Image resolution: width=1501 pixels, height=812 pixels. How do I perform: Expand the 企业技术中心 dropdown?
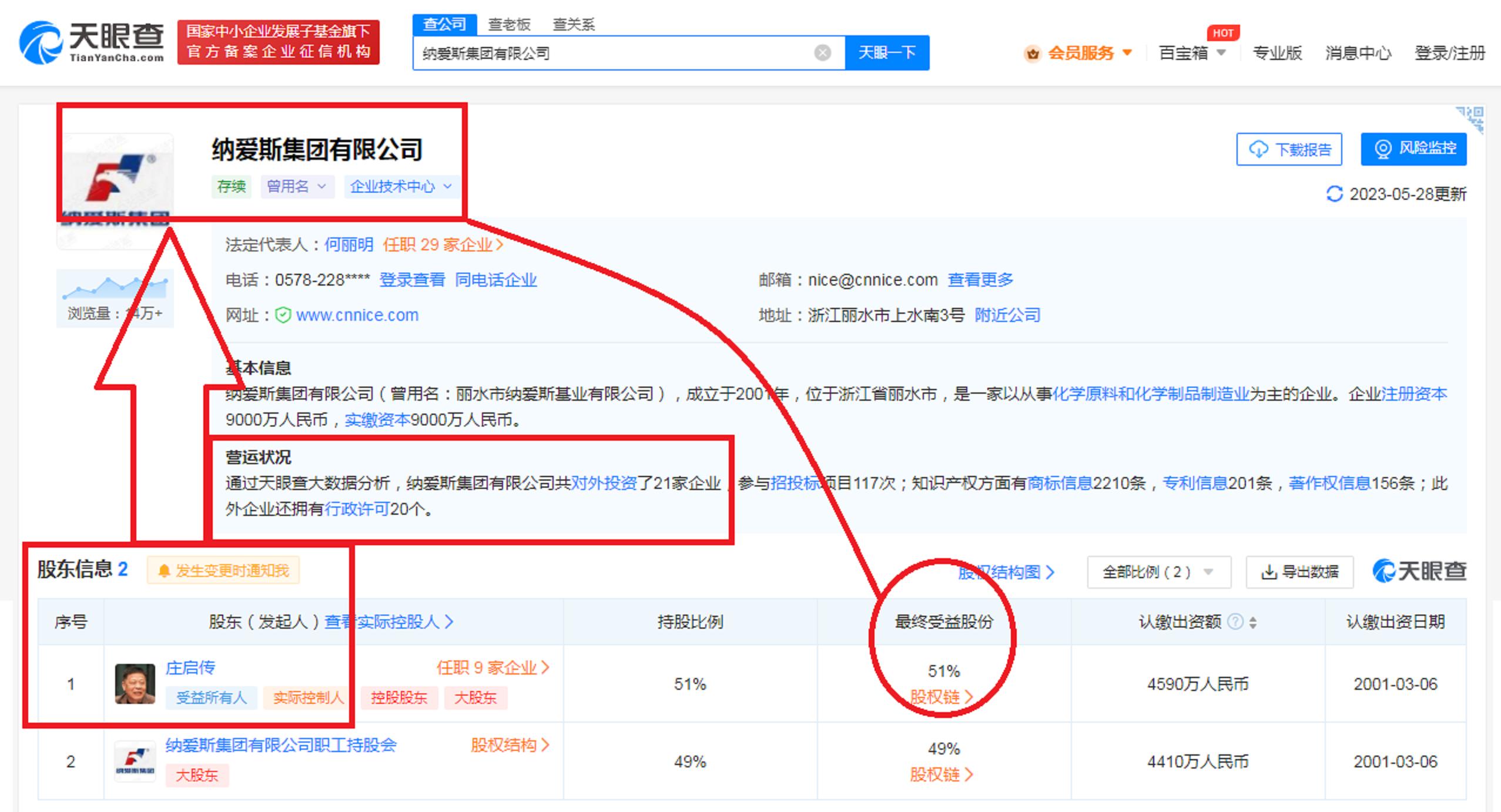(400, 187)
